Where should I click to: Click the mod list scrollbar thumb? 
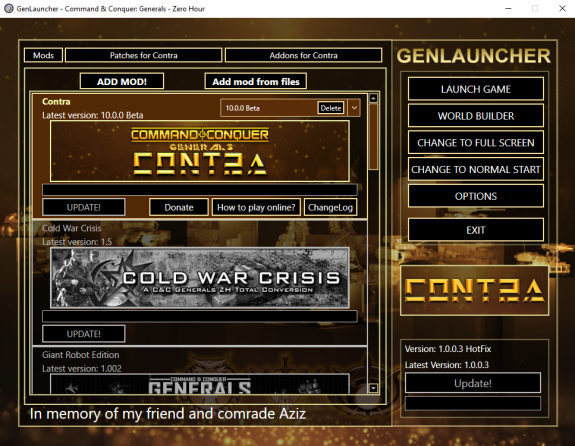[373, 136]
